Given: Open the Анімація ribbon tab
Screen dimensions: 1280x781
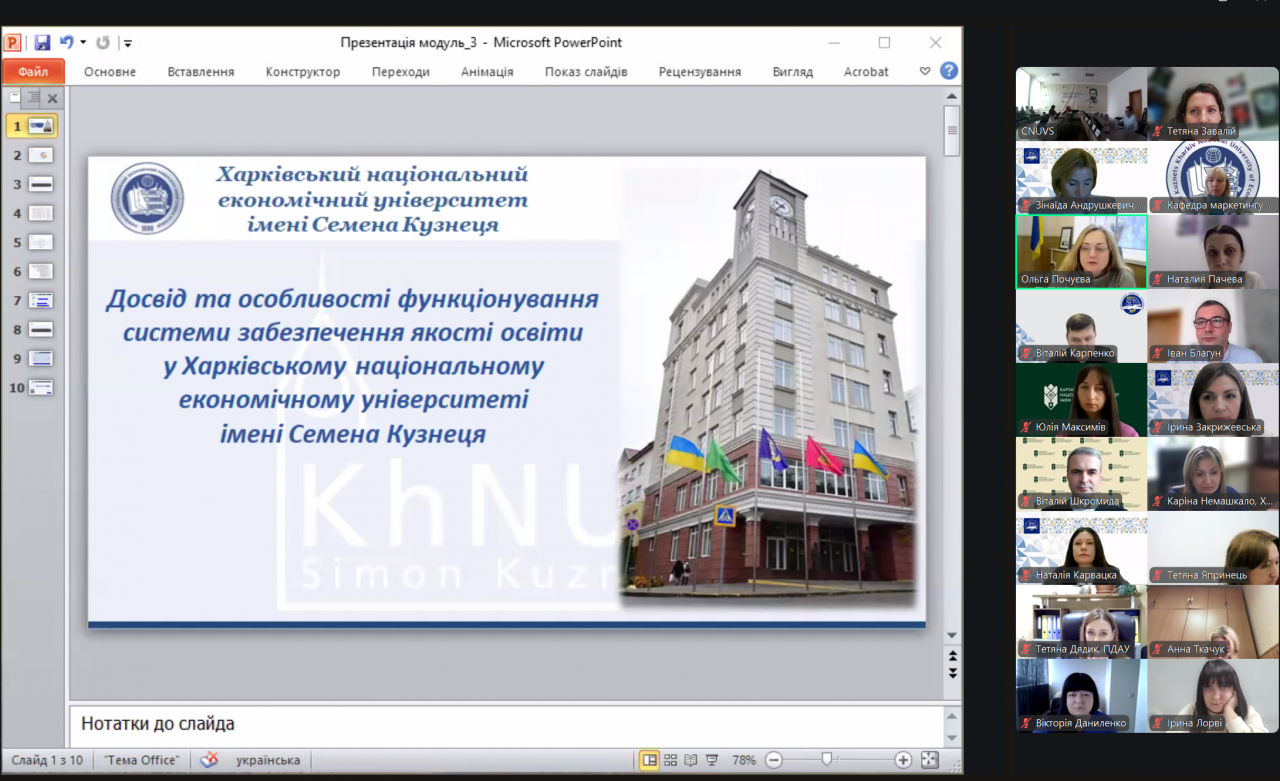Looking at the screenshot, I should coord(487,72).
